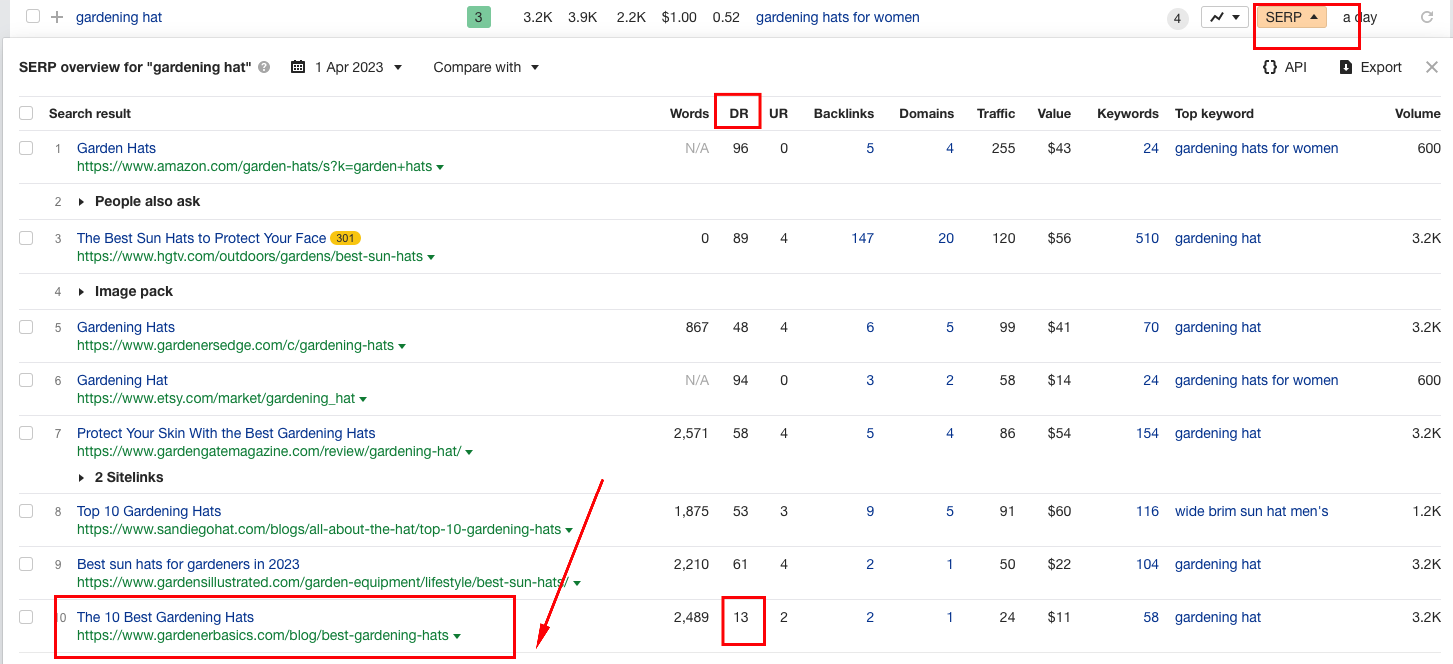This screenshot has width=1453, height=664.
Task: Open the sandiegohat.com result URL
Action: pyautogui.click(x=319, y=530)
